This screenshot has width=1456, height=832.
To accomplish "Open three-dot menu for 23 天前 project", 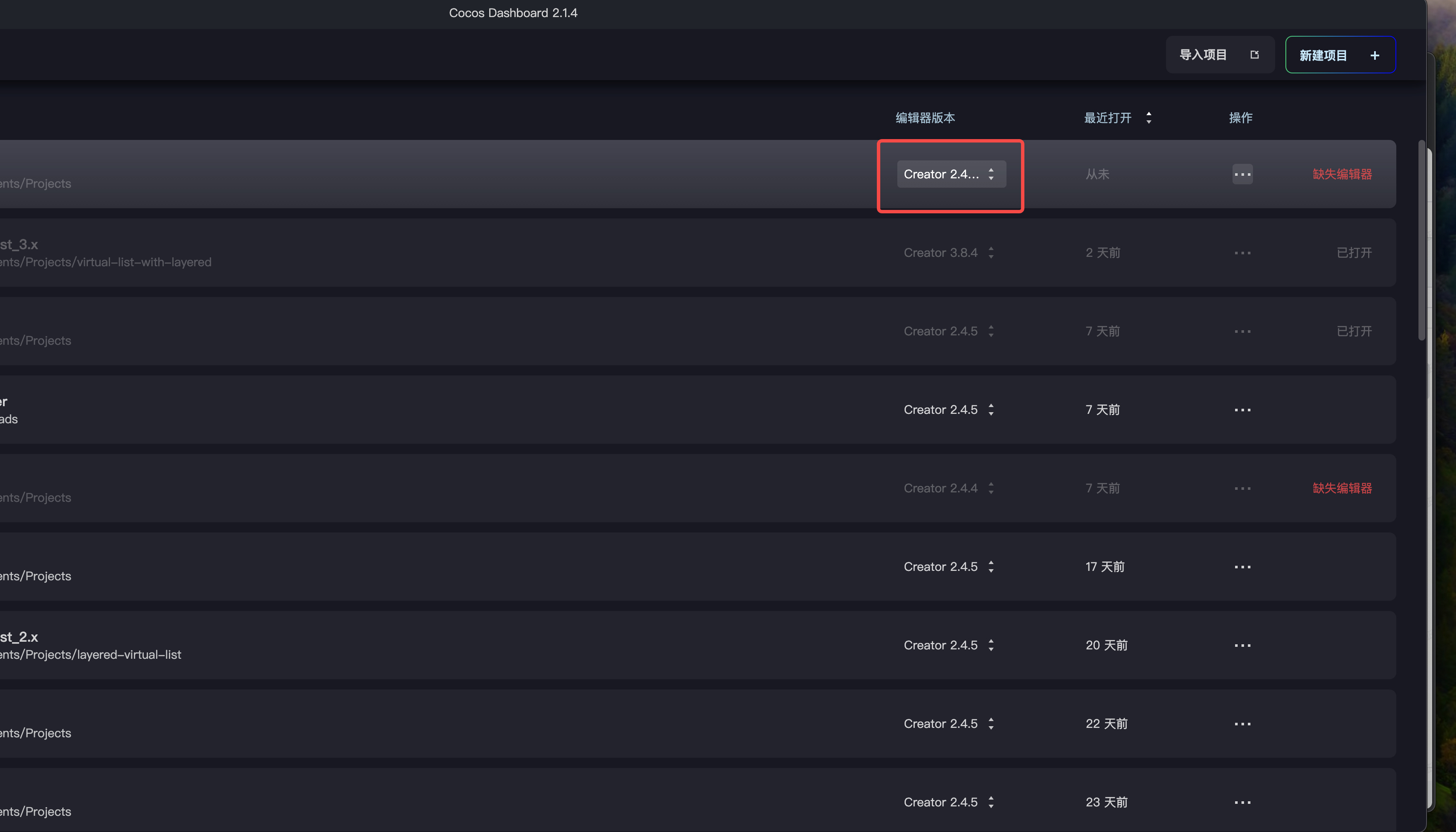I will click(x=1242, y=802).
